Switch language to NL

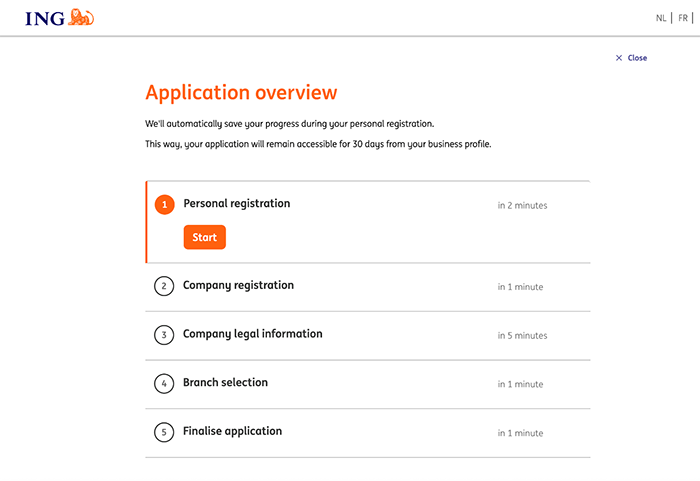pos(661,18)
